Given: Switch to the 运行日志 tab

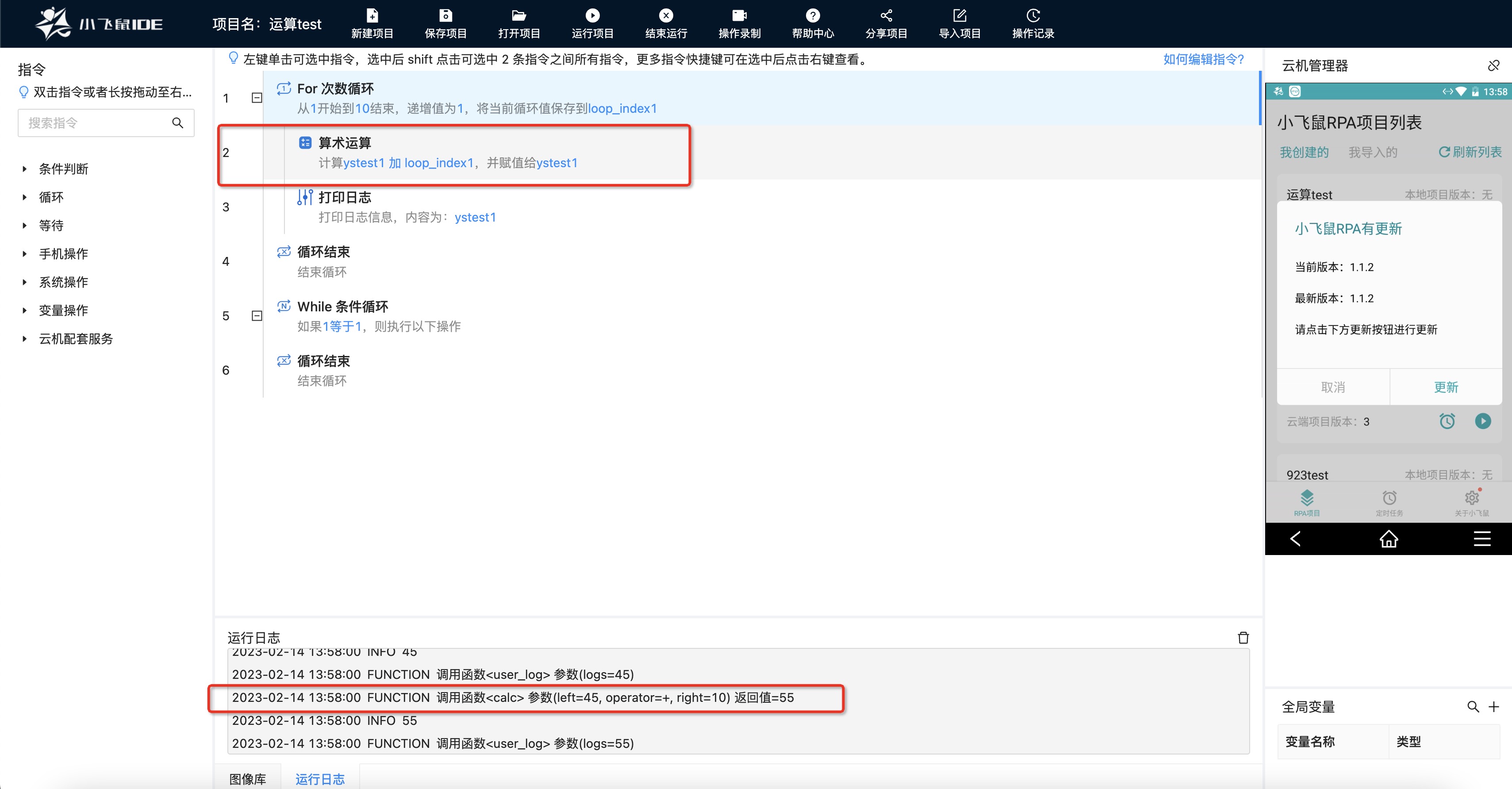Looking at the screenshot, I should [320, 778].
